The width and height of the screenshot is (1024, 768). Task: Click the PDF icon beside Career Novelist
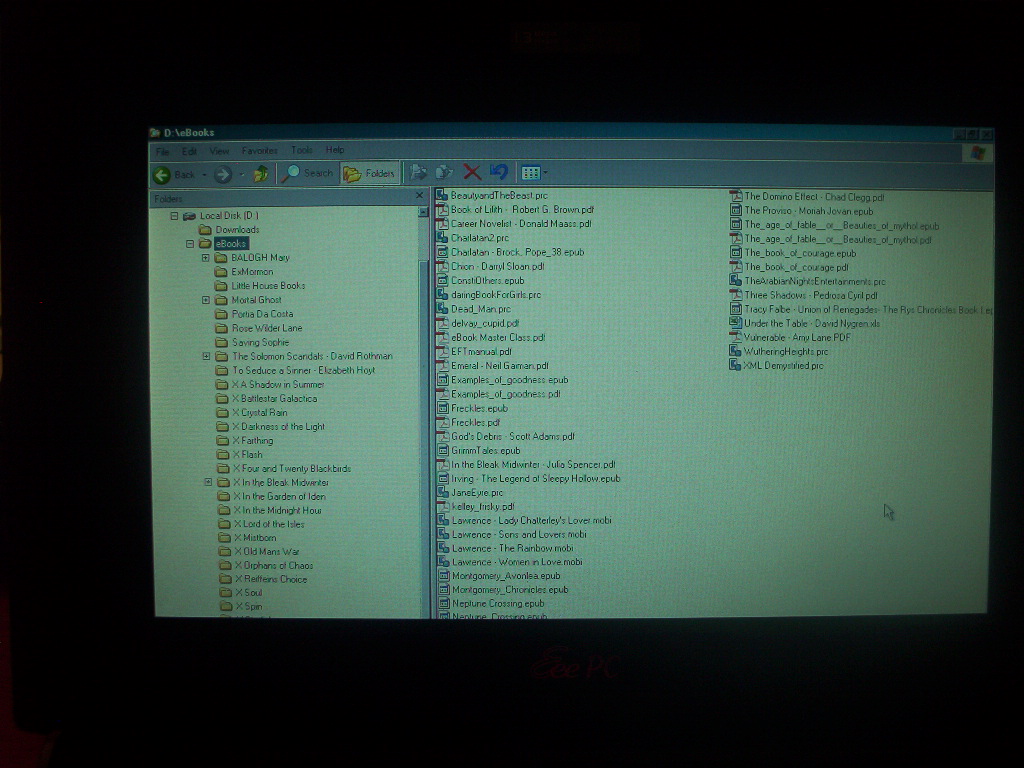coord(442,223)
